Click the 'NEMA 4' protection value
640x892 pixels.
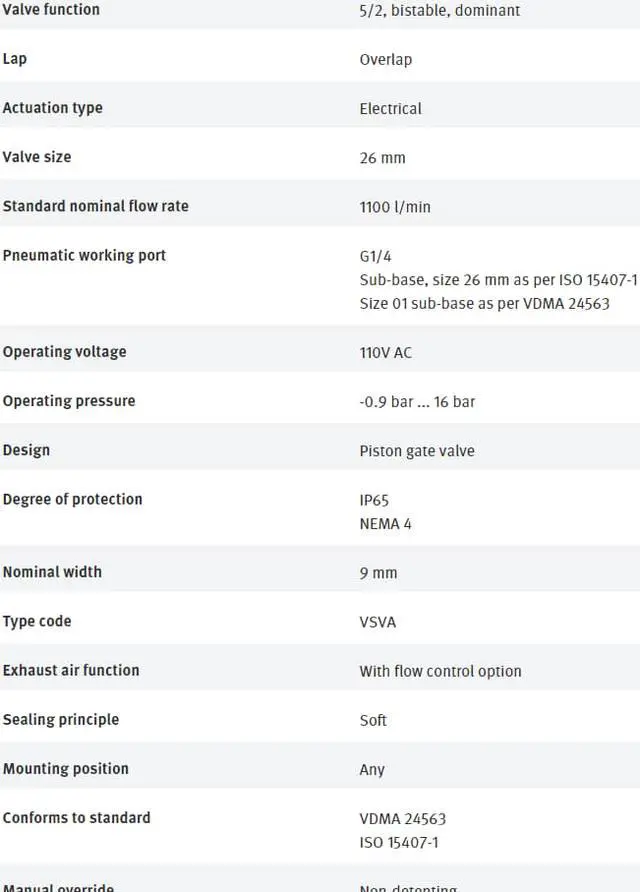coord(386,523)
